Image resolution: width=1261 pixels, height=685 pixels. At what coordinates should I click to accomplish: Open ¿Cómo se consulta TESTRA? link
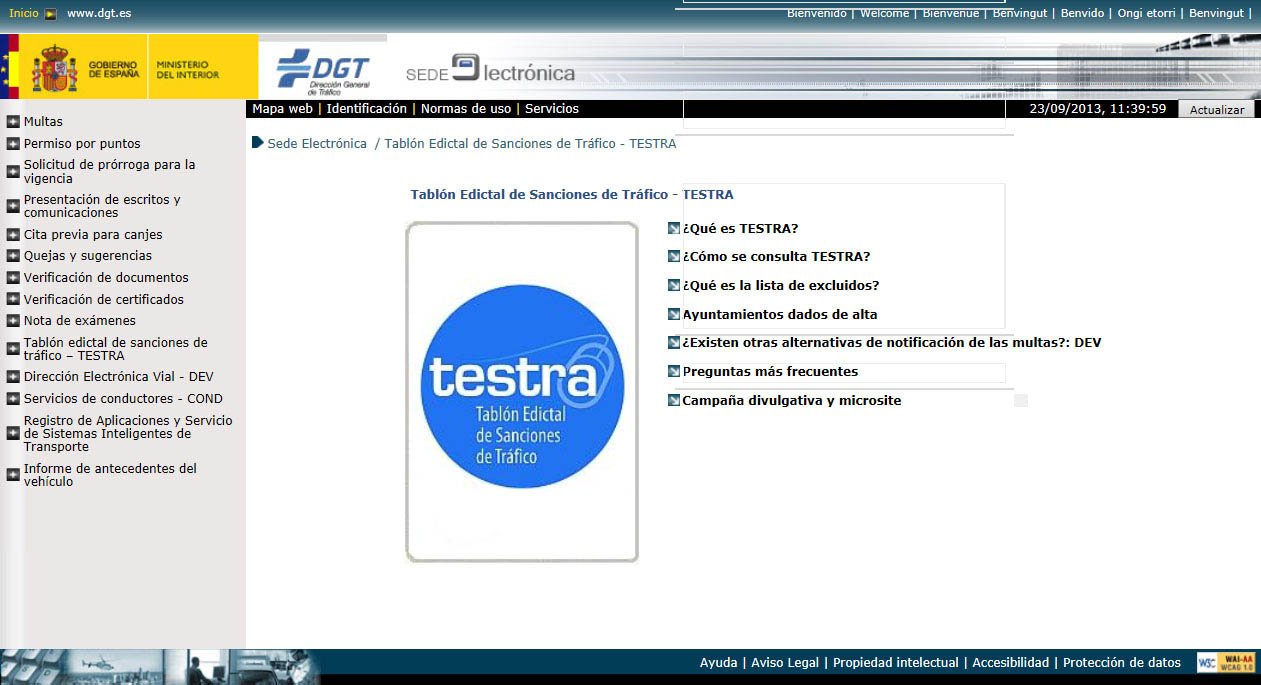[x=776, y=257]
